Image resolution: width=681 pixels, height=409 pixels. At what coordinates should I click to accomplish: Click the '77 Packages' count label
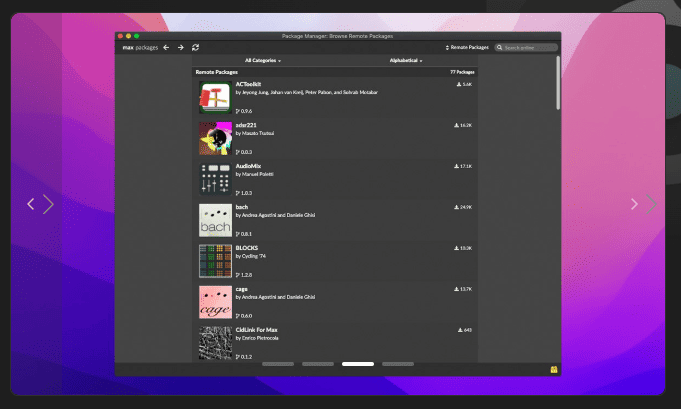click(462, 72)
